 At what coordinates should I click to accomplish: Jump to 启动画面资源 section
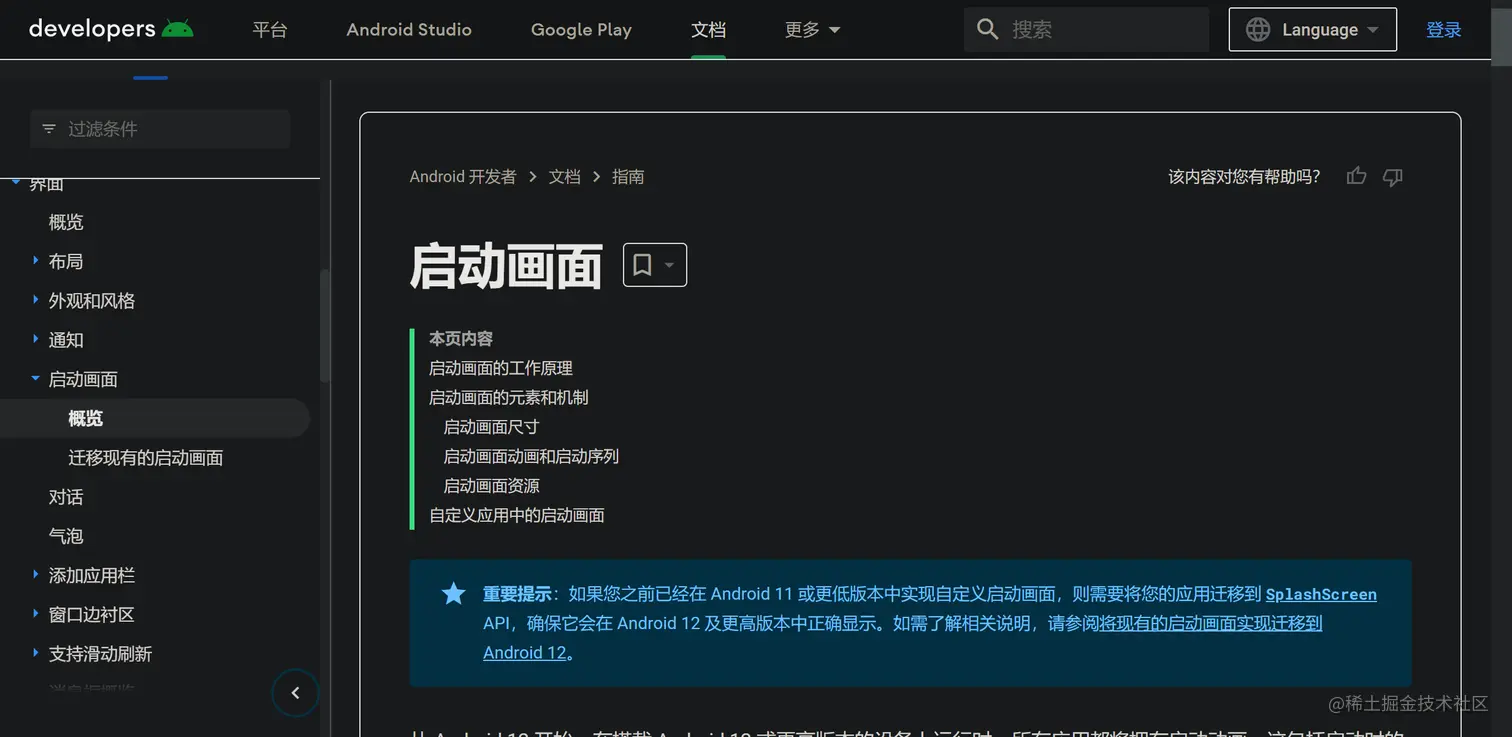click(x=491, y=486)
